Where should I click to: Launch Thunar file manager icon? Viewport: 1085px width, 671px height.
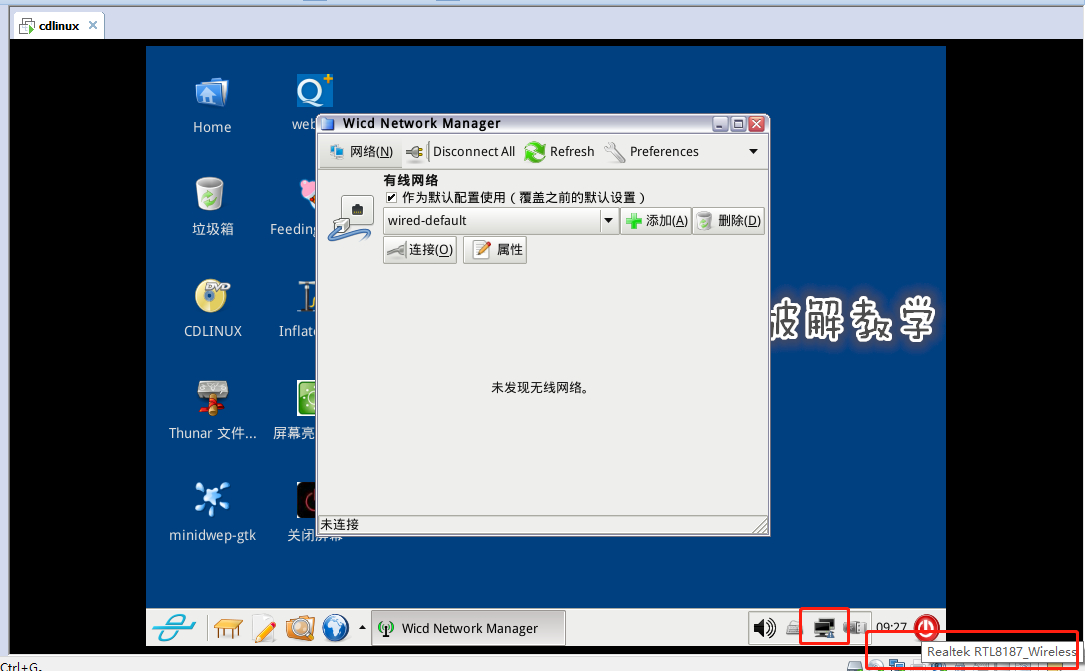click(x=212, y=410)
